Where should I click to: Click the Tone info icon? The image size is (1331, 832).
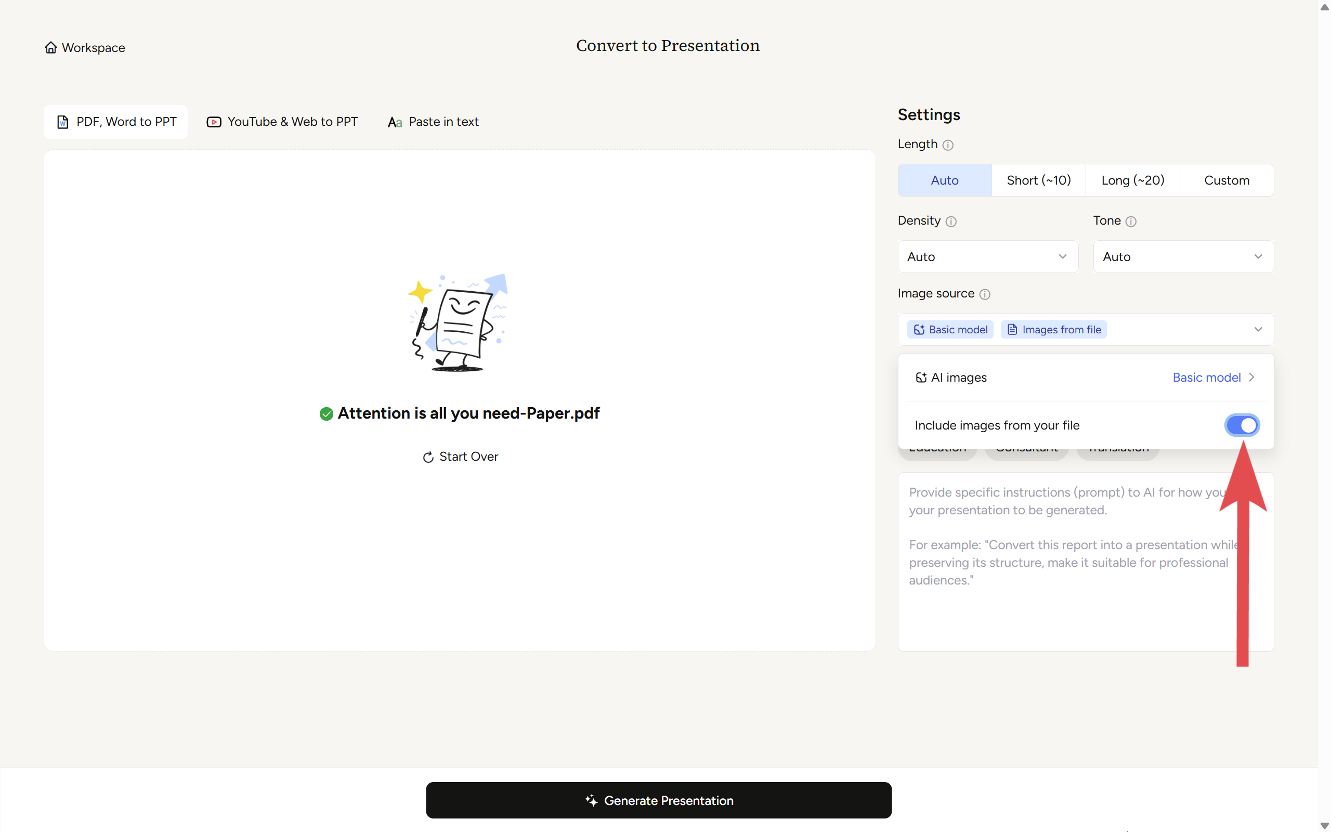(x=1131, y=221)
